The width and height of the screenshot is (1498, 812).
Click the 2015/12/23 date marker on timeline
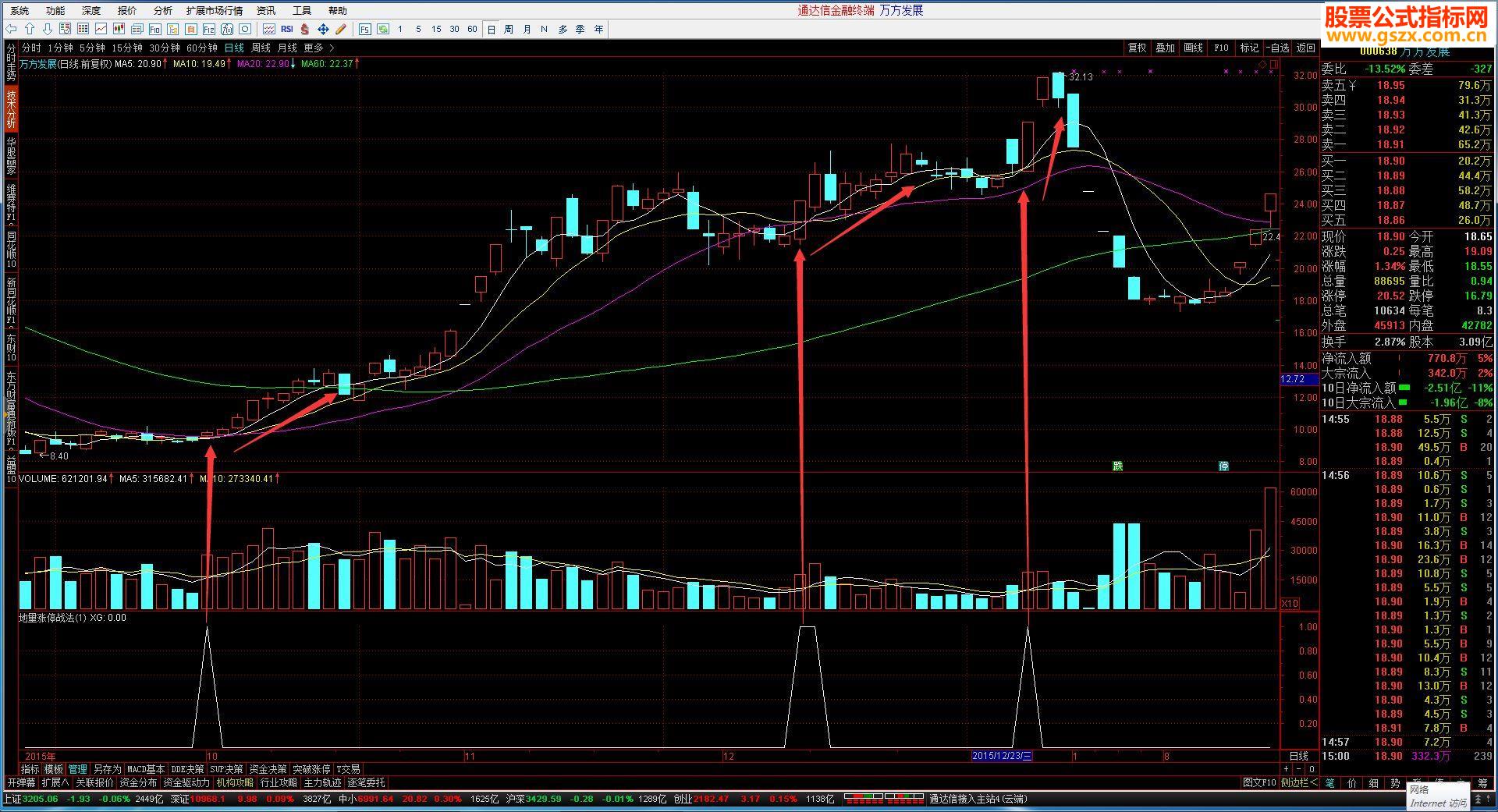pyautogui.click(x=1002, y=756)
